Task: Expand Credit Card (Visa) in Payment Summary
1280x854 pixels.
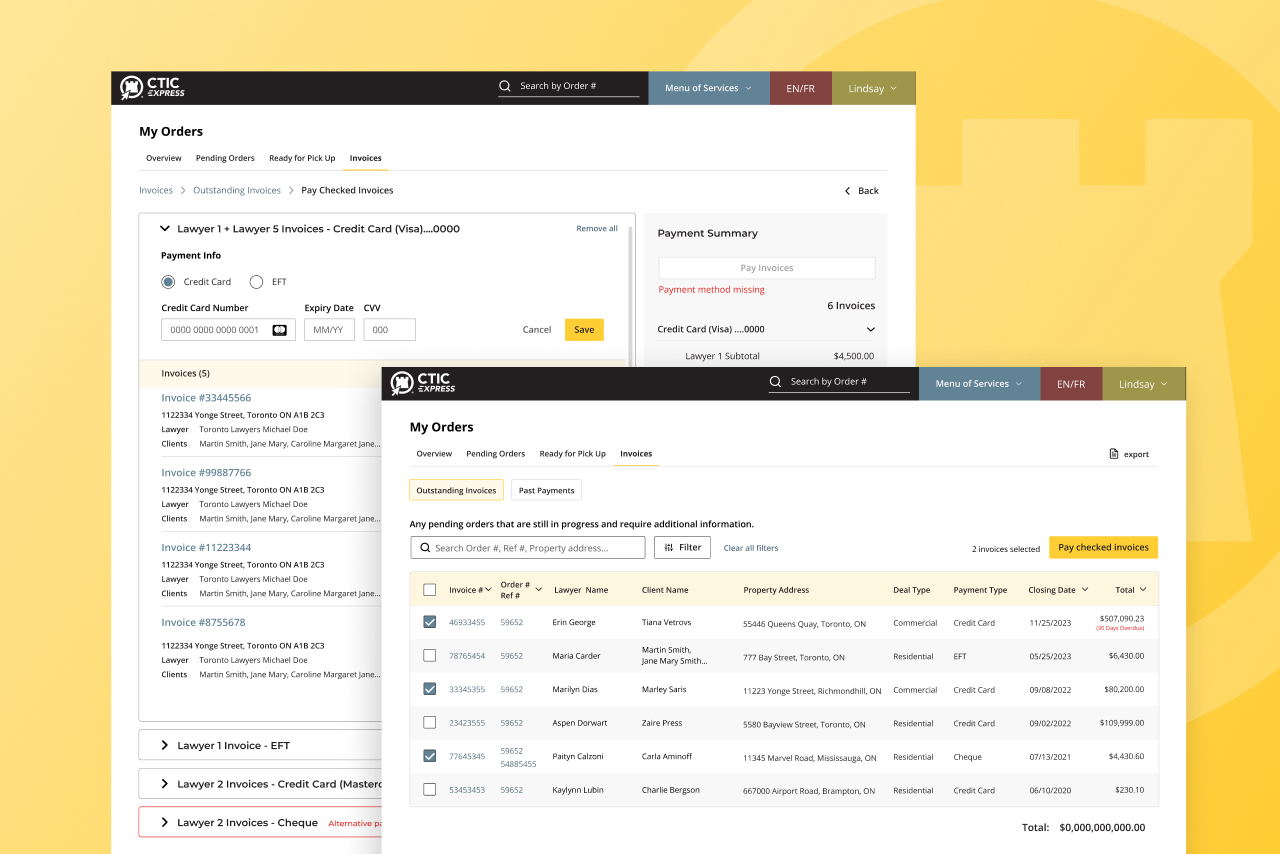Action: tap(870, 329)
